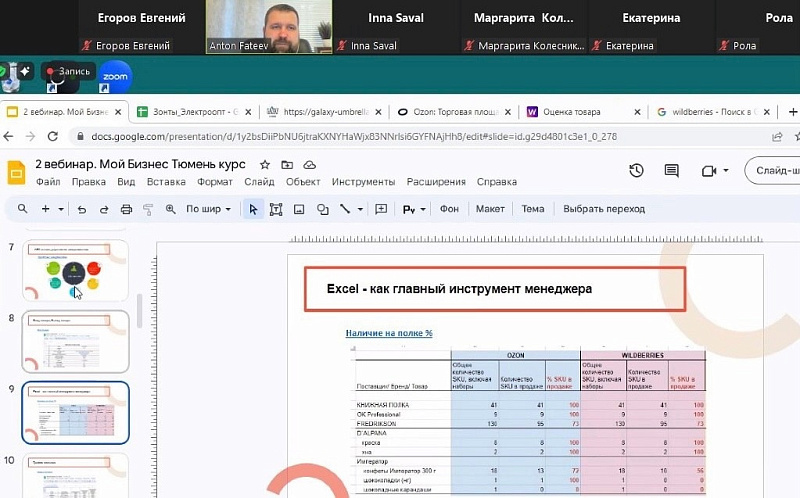Viewport: 800px width, 498px height.
Task: Click the browser forward arrow
Action: (x=30, y=136)
